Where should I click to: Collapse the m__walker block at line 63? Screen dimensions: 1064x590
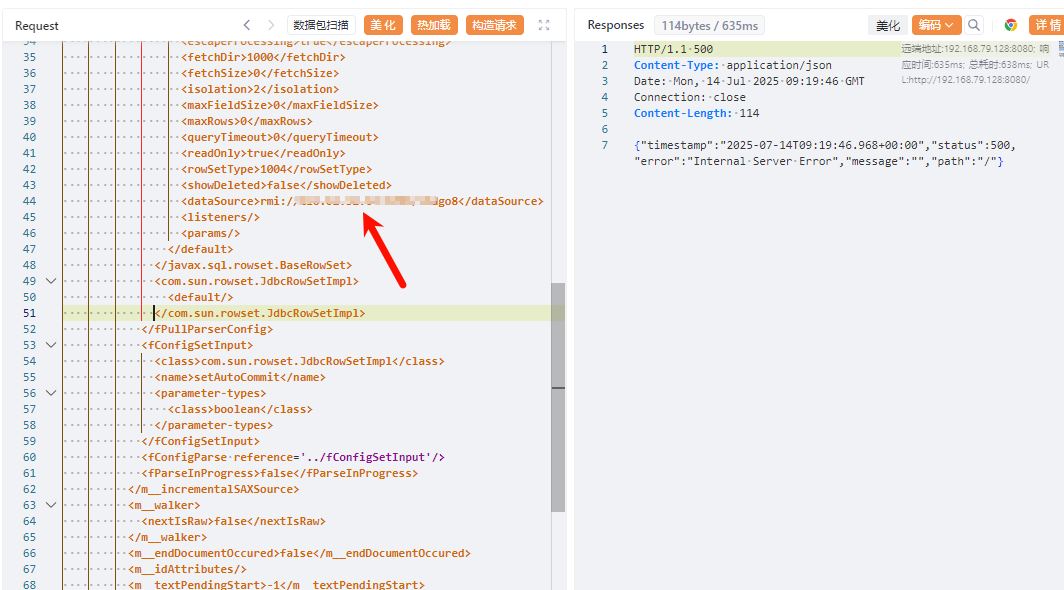coord(51,505)
